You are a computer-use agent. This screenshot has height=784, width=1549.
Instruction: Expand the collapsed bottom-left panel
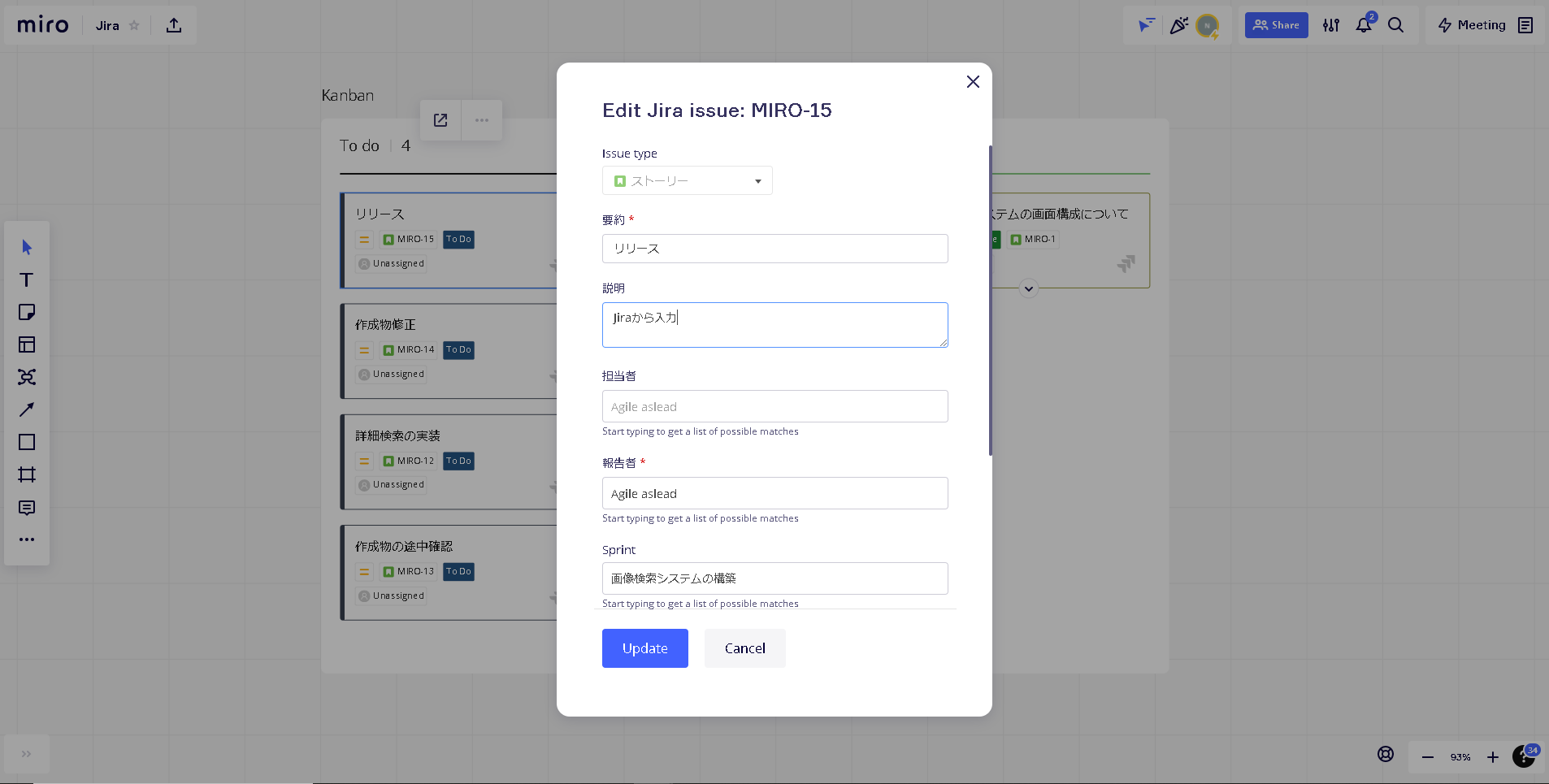click(x=27, y=754)
